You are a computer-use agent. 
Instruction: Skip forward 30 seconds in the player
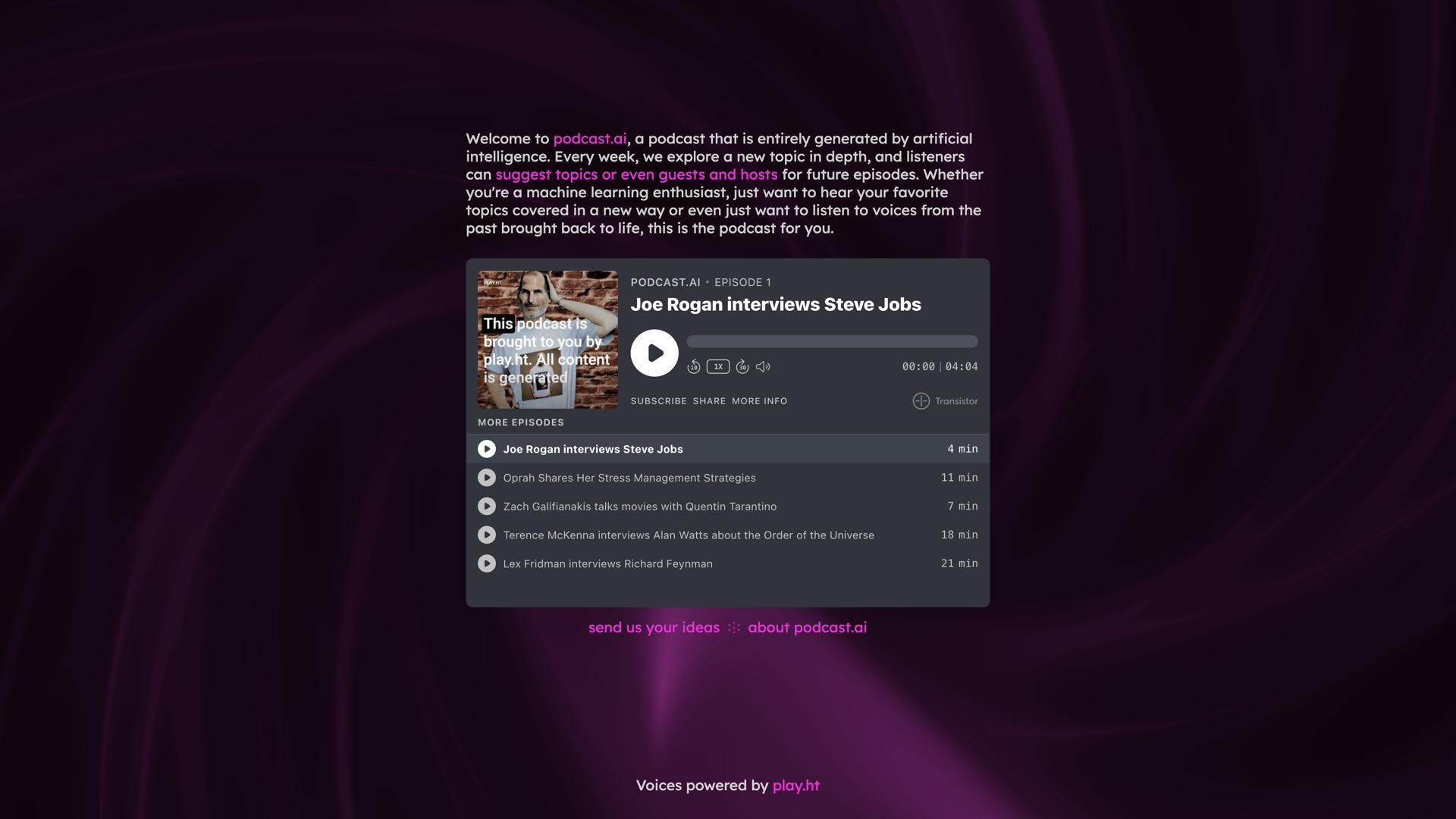pos(742,367)
